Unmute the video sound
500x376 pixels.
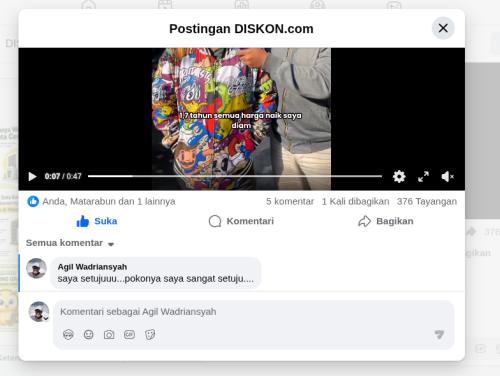click(x=447, y=176)
